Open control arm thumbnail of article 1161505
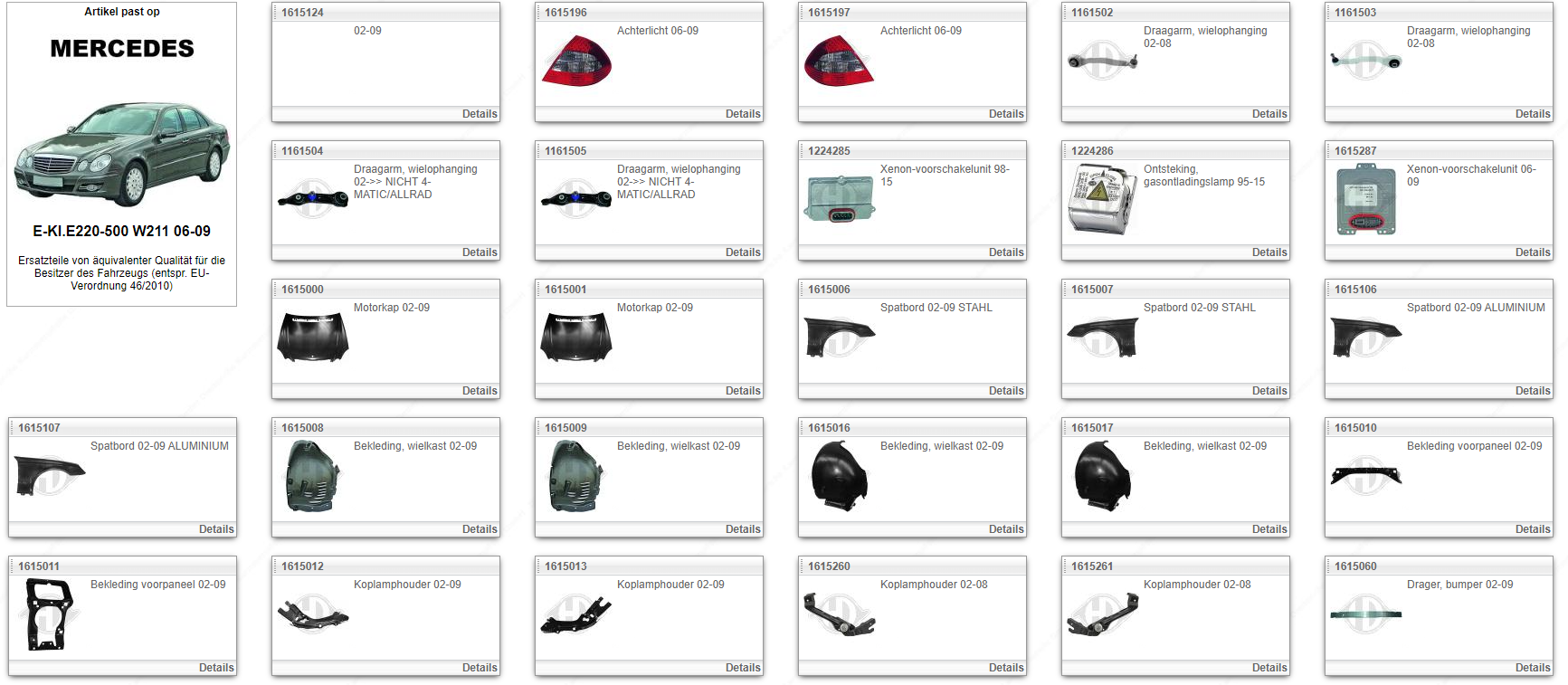The image size is (1568, 685). [575, 198]
